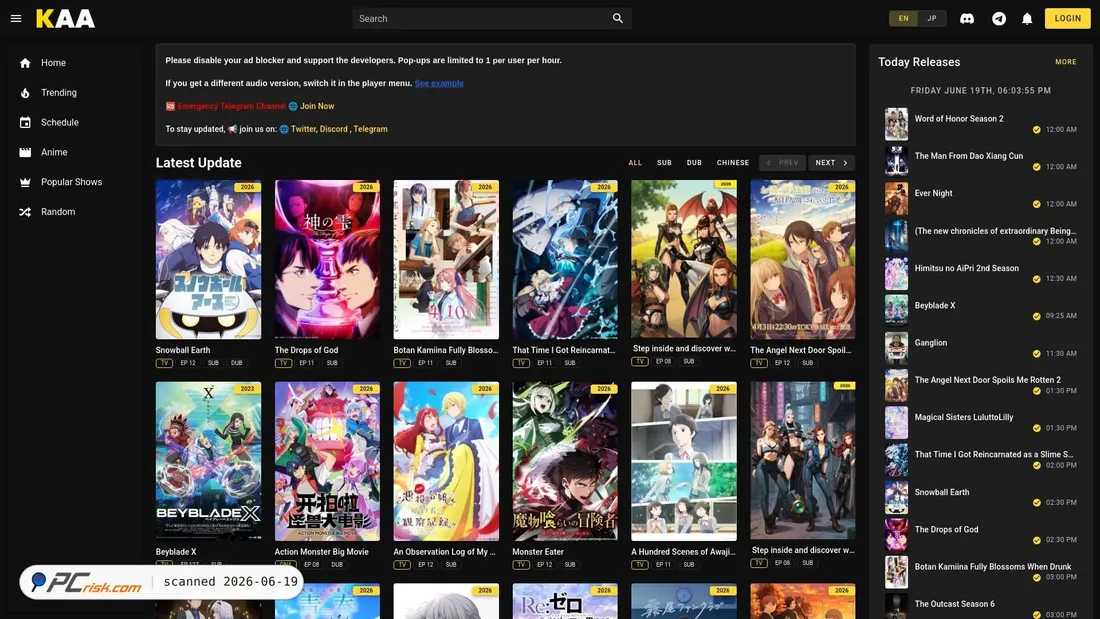Filter latest updates by ALL
Viewport: 1100px width, 619px height.
(635, 163)
